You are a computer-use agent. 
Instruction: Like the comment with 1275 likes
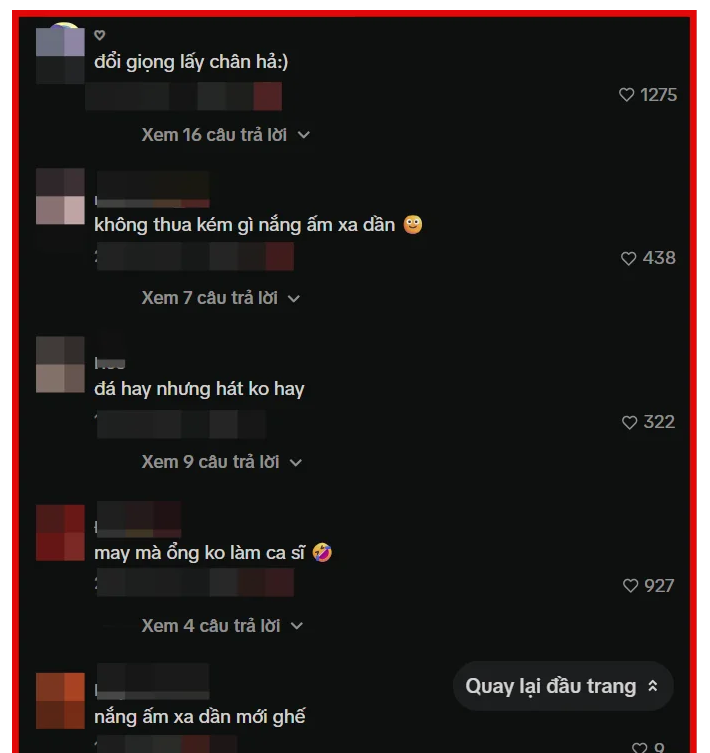click(626, 95)
